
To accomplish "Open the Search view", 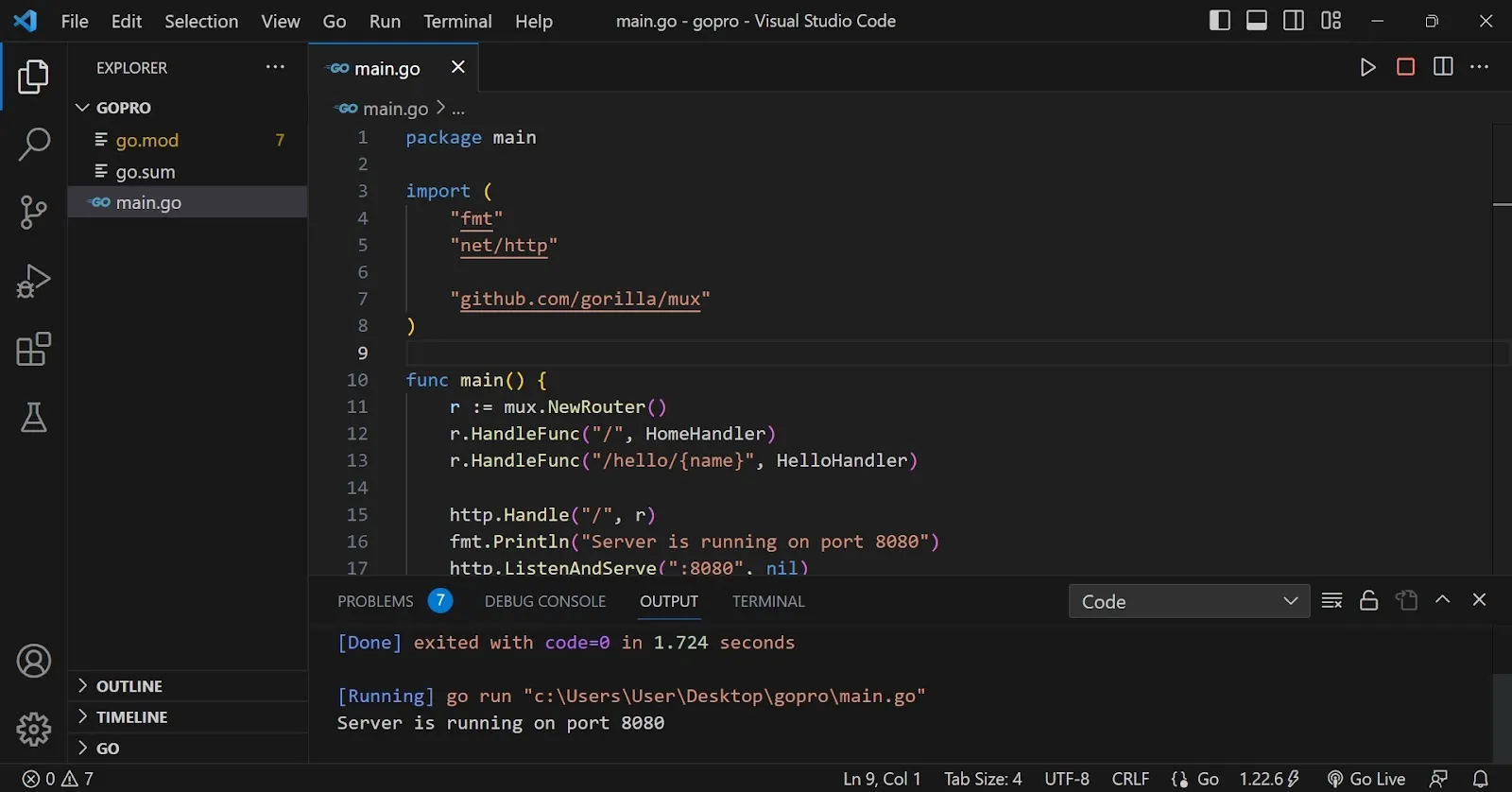I will click(33, 145).
